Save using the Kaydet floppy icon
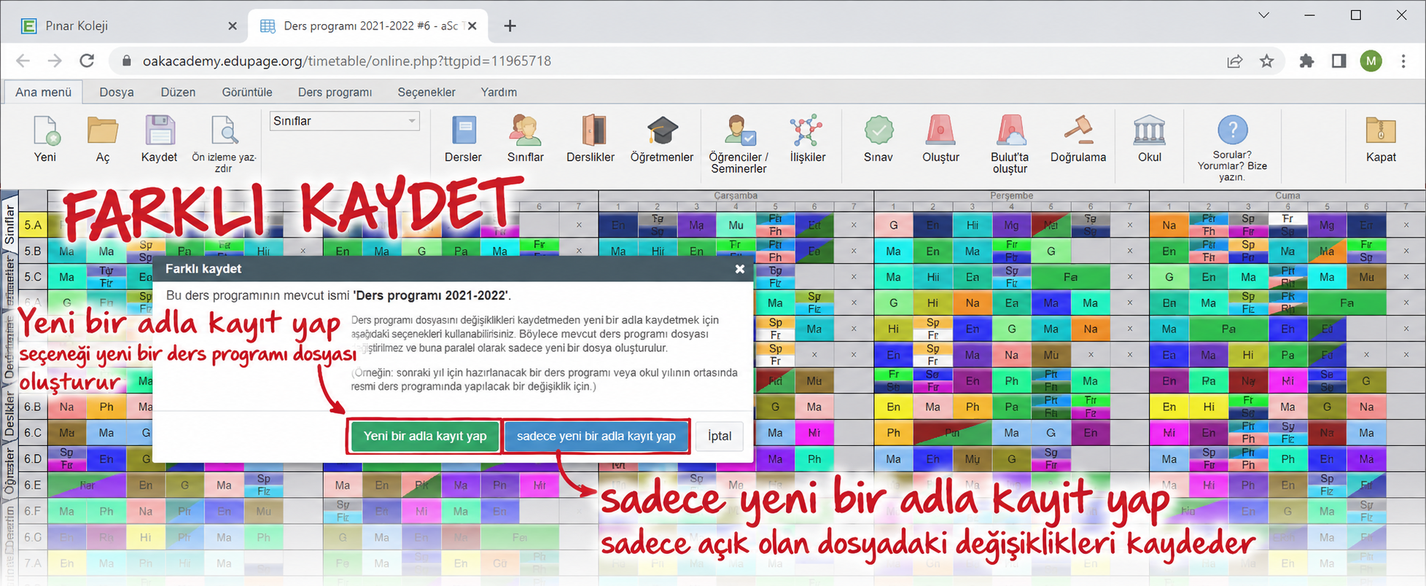 tap(159, 132)
